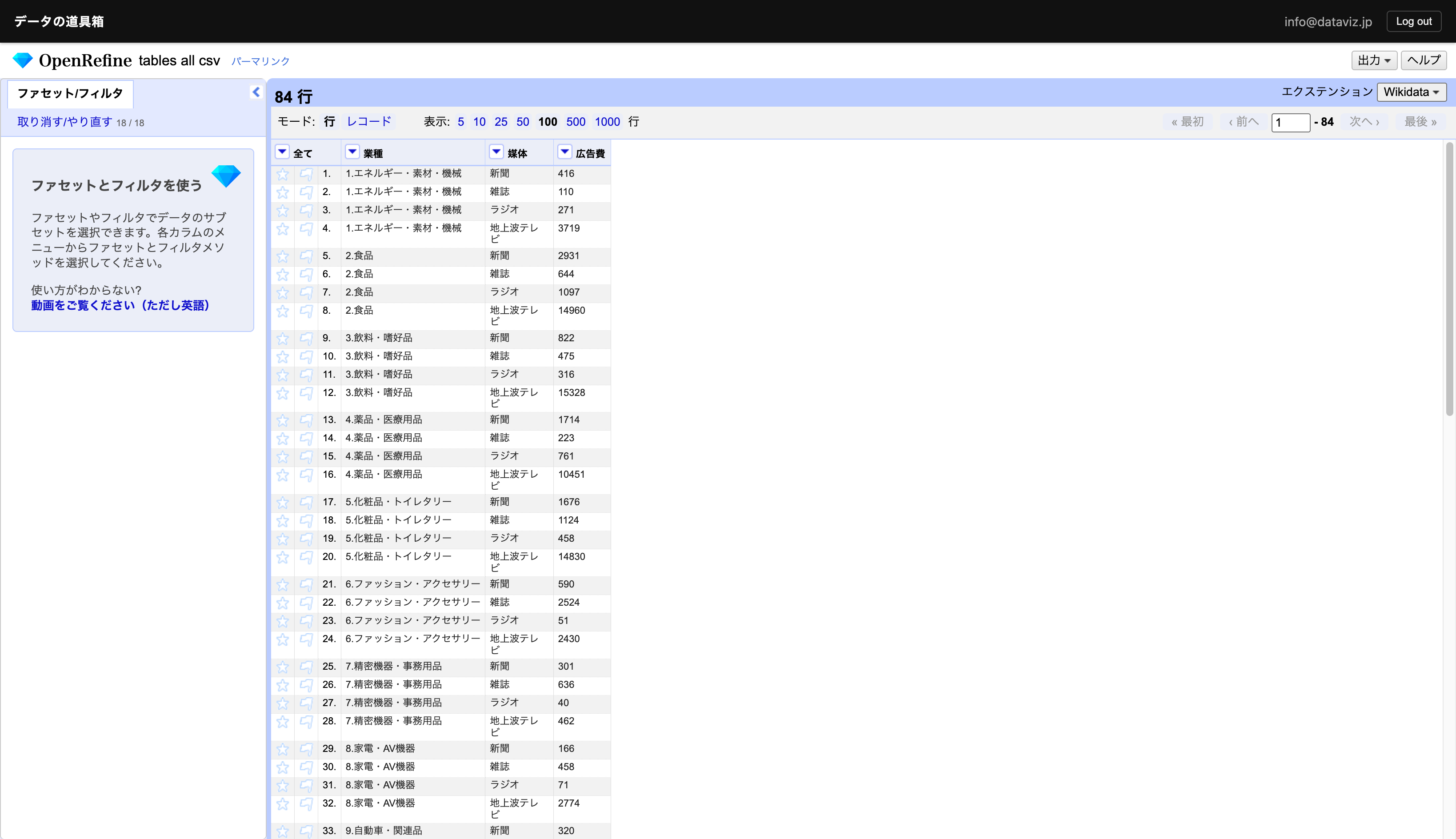Click the blue diamond in facet help box
Image resolution: width=1456 pixels, height=839 pixels.
226,176
